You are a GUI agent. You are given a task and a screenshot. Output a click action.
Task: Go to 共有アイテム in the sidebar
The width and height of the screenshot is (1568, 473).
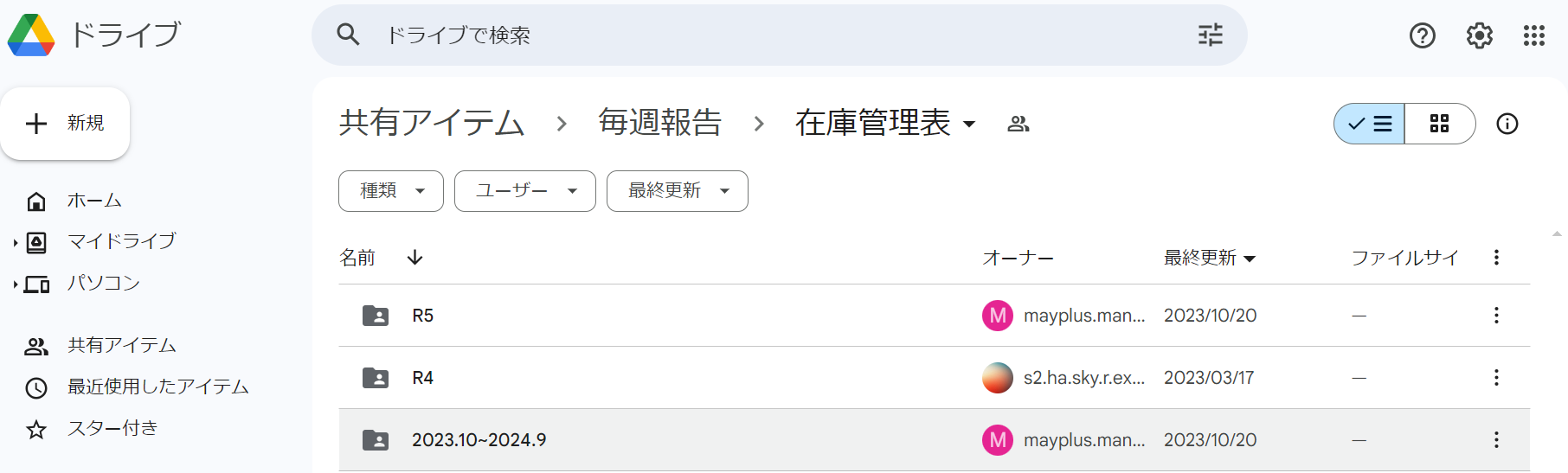(121, 346)
